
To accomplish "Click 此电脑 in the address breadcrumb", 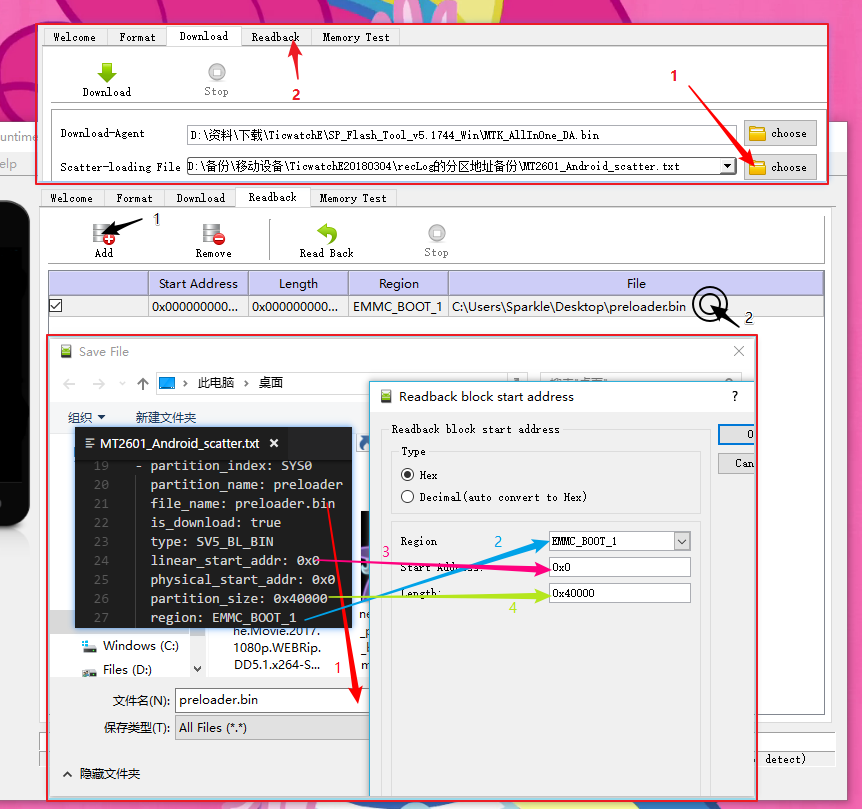I will pyautogui.click(x=216, y=383).
